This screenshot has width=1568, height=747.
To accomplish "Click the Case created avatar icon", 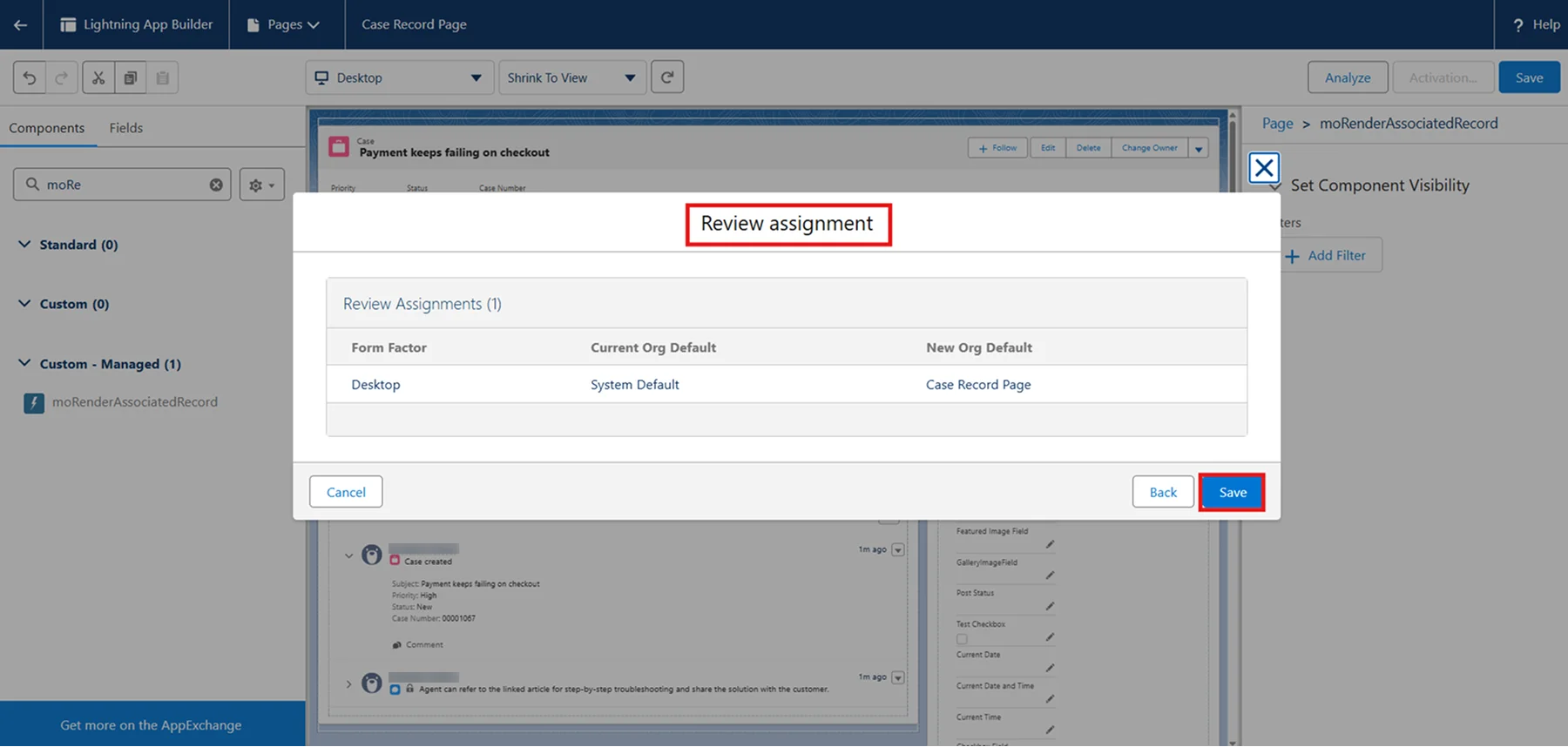I will coord(372,555).
